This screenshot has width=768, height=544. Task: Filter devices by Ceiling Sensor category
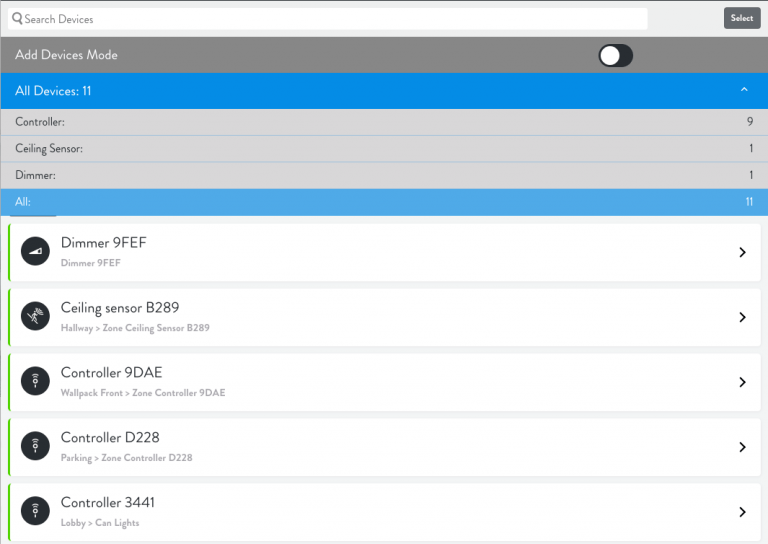coord(384,149)
